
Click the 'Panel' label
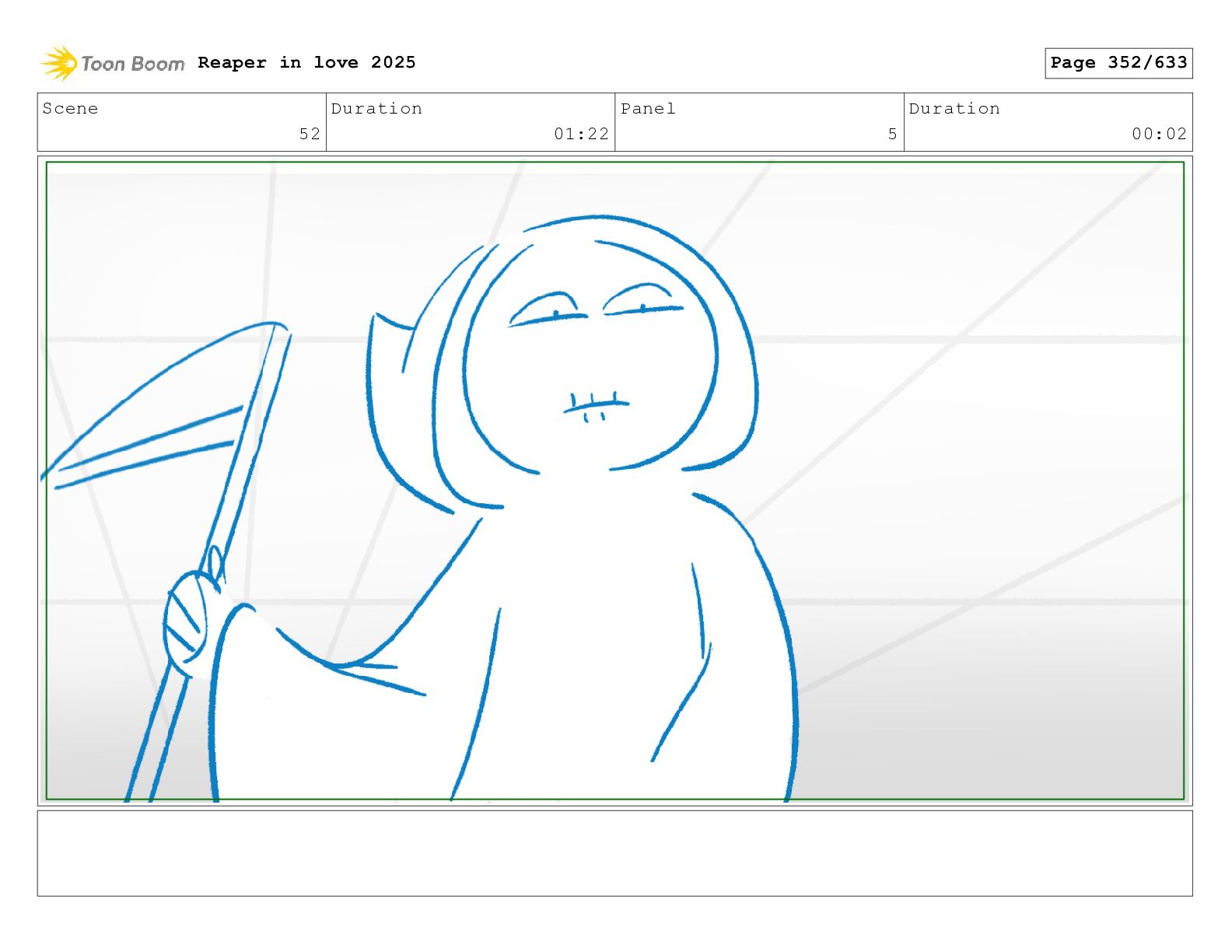point(648,109)
